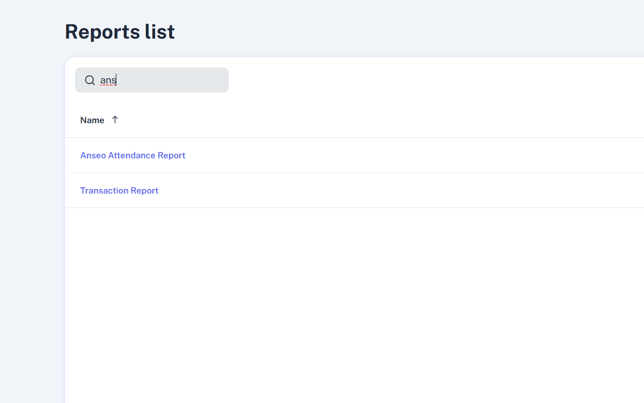
Task: Focus the search field containing "ans"
Action: coord(160,80)
